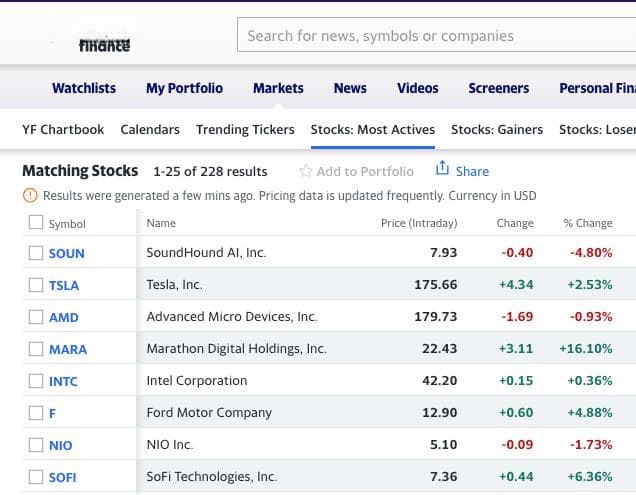The height and width of the screenshot is (495, 636).
Task: Click Ford Motor Company name cell
Action: click(209, 413)
